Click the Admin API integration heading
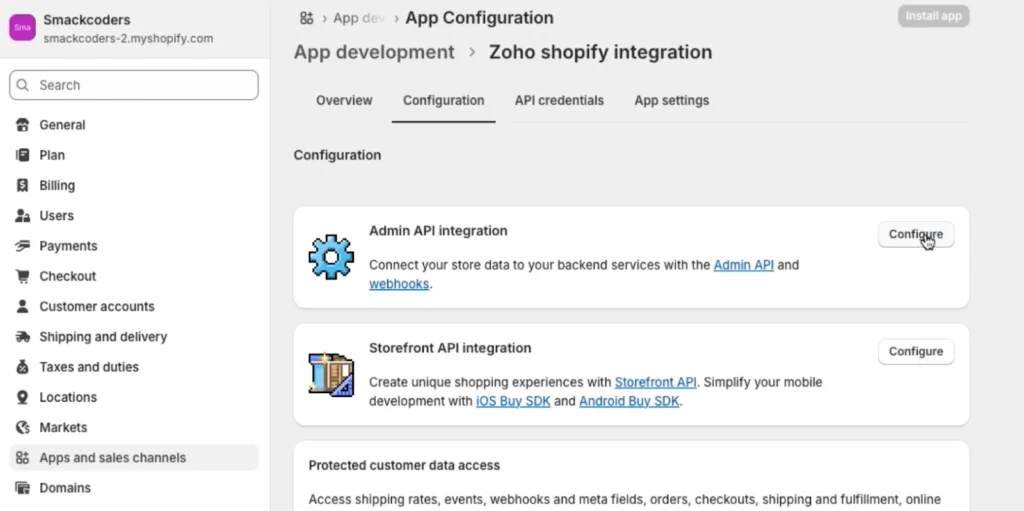 [x=438, y=231]
